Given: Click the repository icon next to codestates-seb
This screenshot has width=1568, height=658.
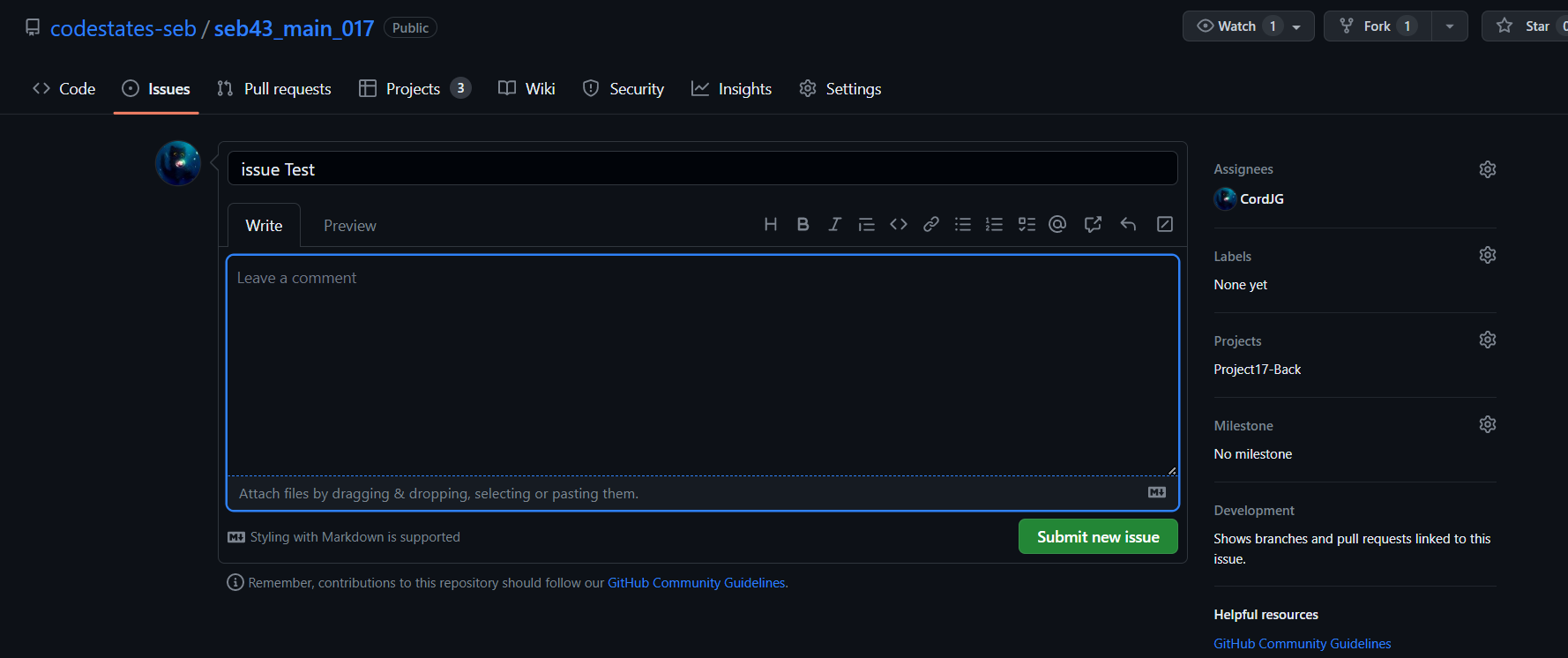Looking at the screenshot, I should [x=33, y=27].
